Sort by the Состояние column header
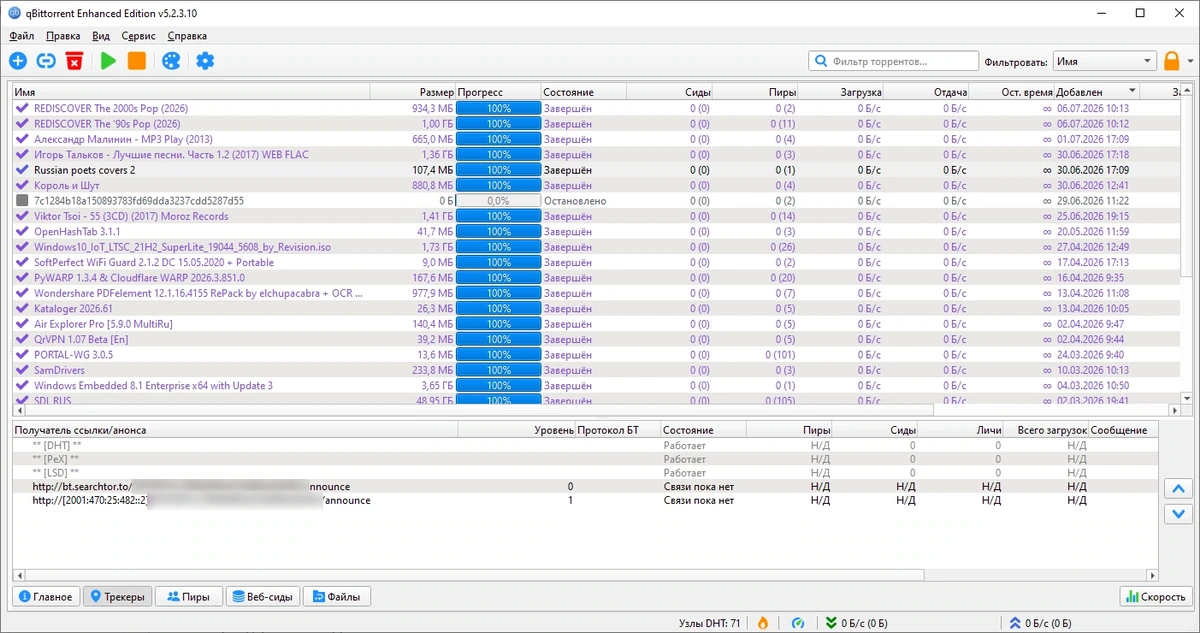 (x=583, y=92)
